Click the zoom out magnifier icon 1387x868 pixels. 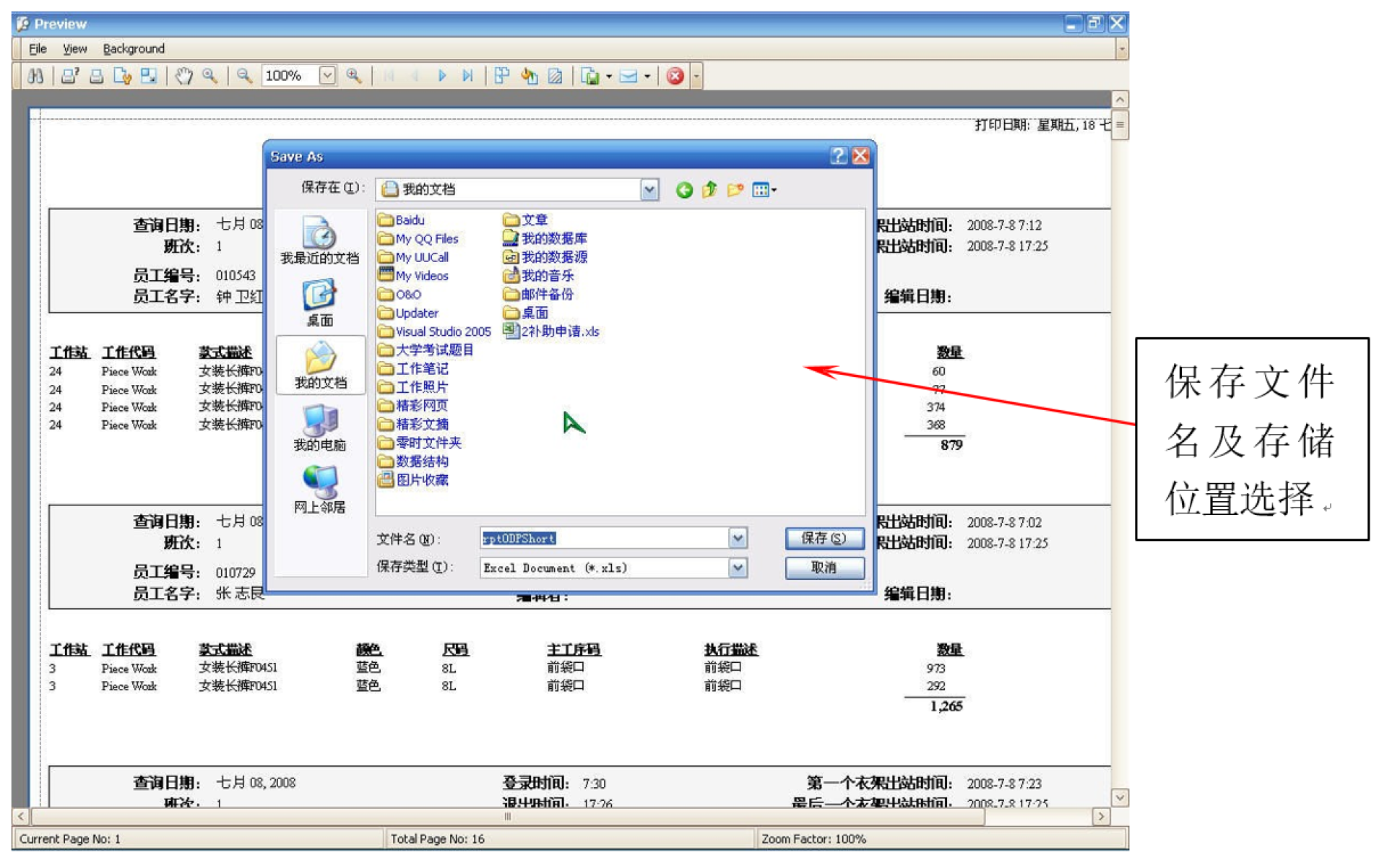(x=244, y=76)
